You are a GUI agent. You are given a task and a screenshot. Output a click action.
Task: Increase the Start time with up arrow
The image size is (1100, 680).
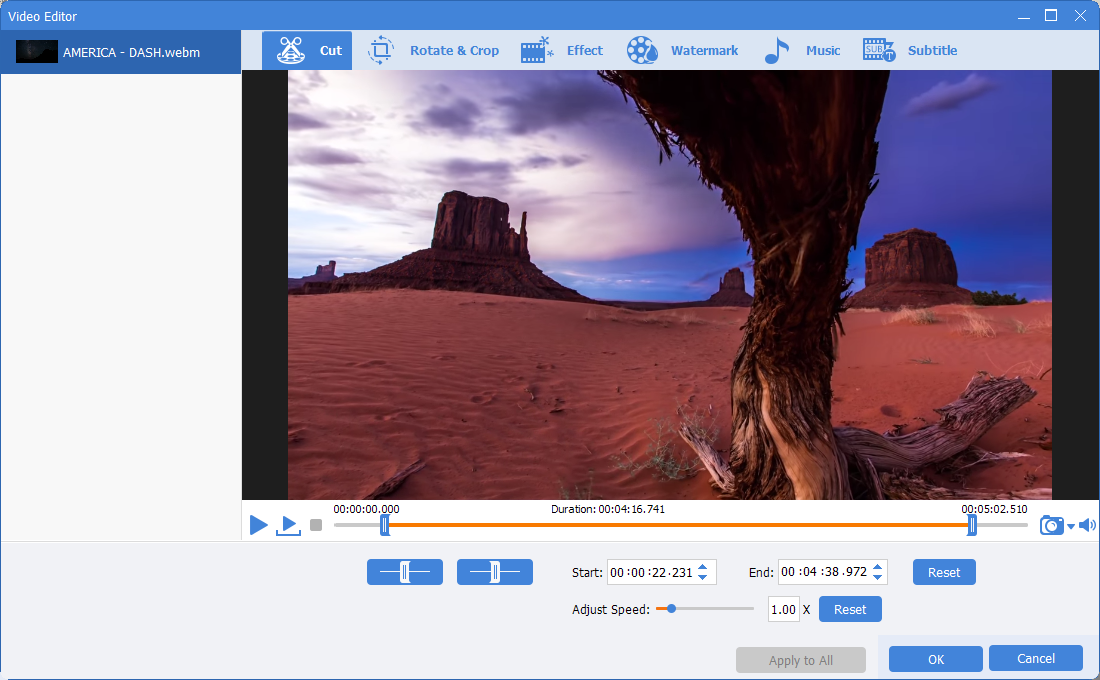702,567
